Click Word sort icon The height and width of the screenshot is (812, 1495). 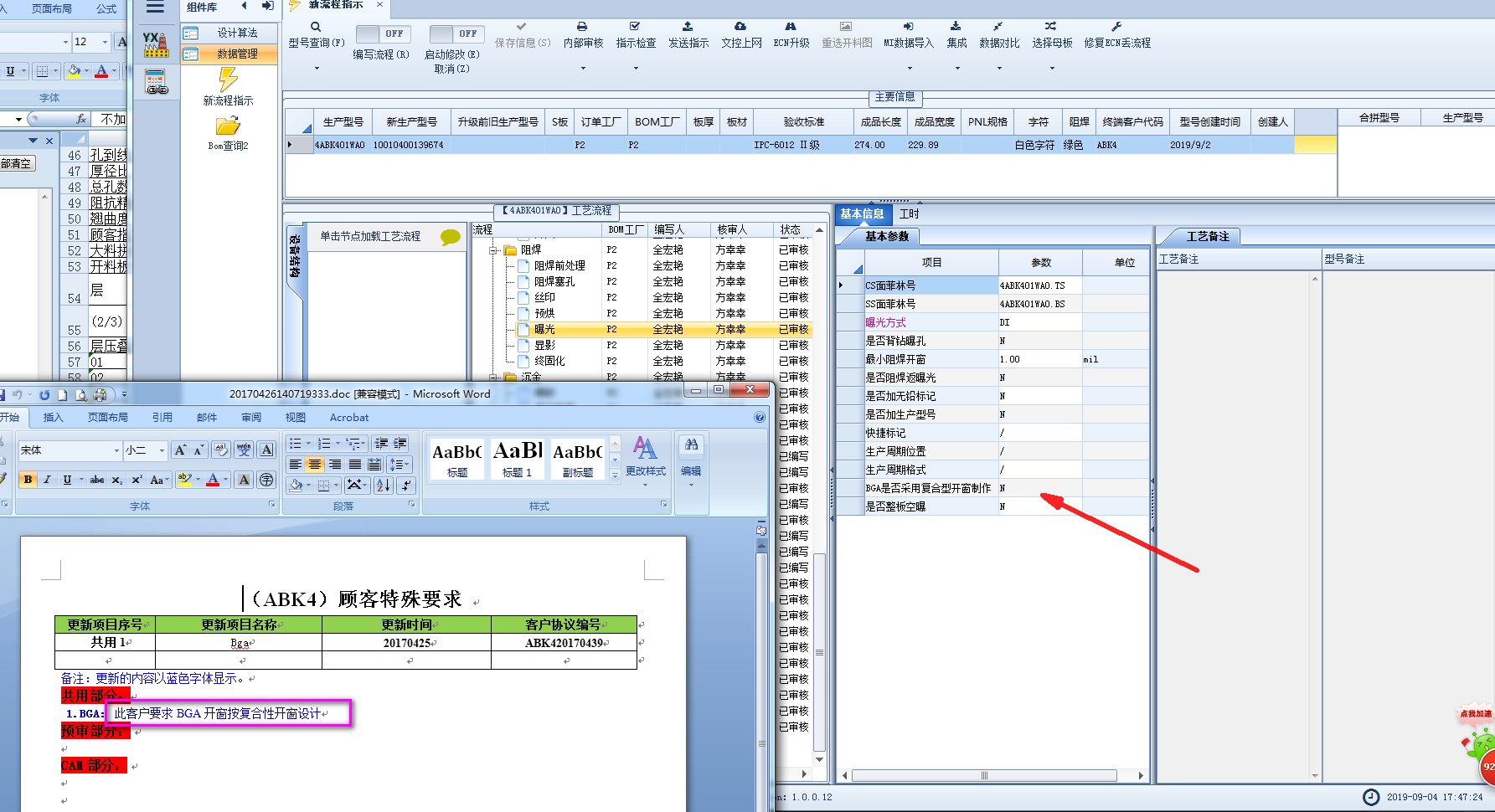[383, 485]
